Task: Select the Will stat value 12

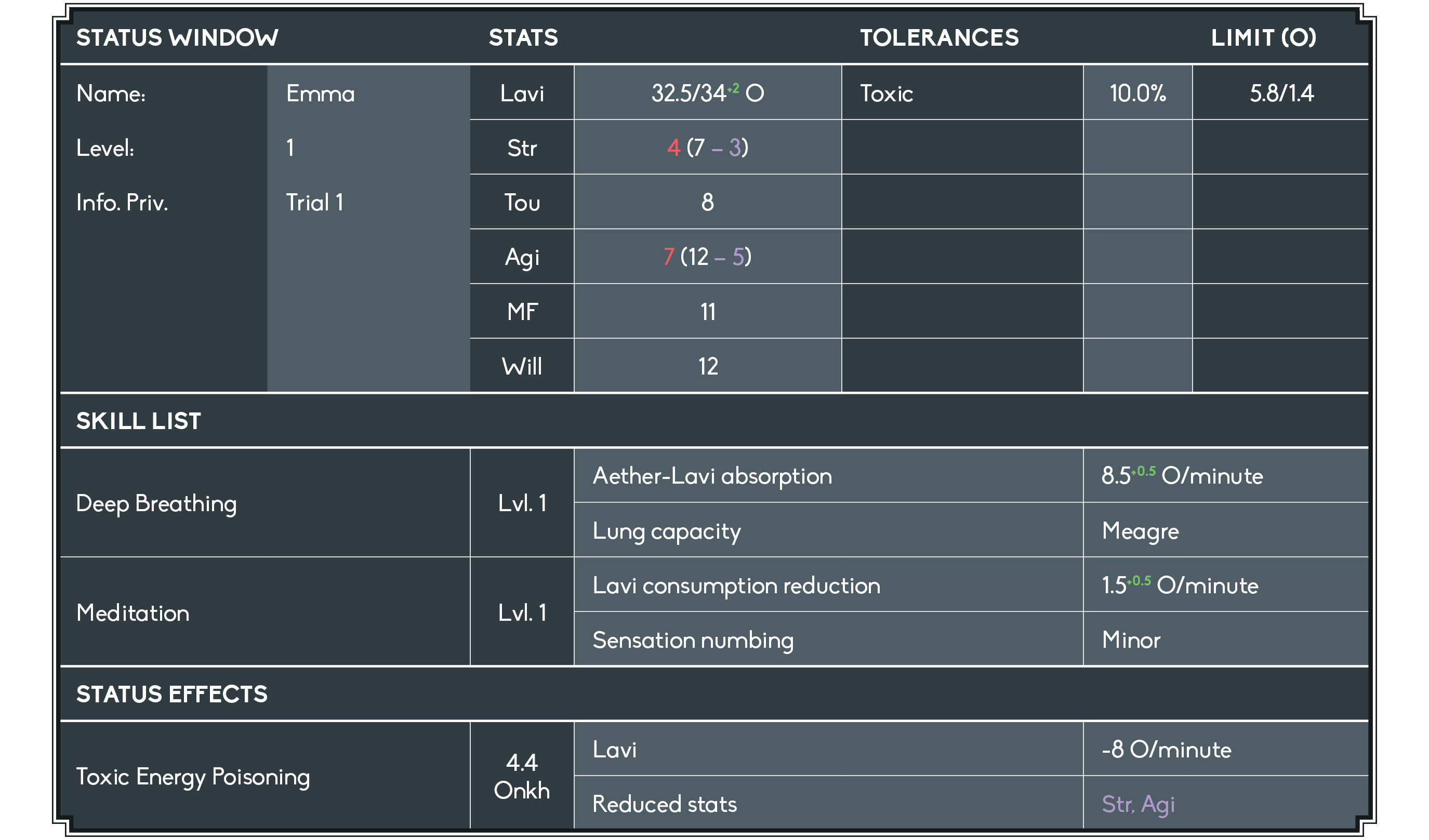Action: [x=708, y=366]
